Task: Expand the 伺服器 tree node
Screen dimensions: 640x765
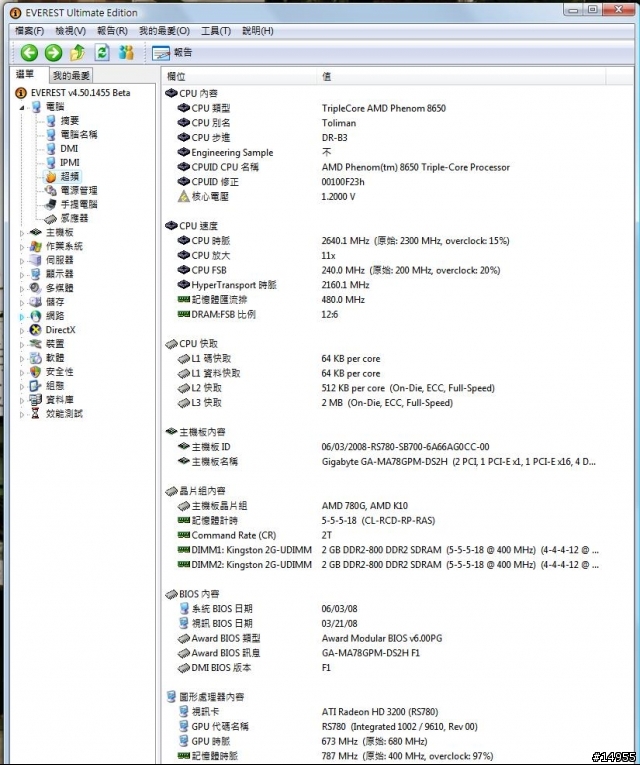Action: [x=21, y=261]
